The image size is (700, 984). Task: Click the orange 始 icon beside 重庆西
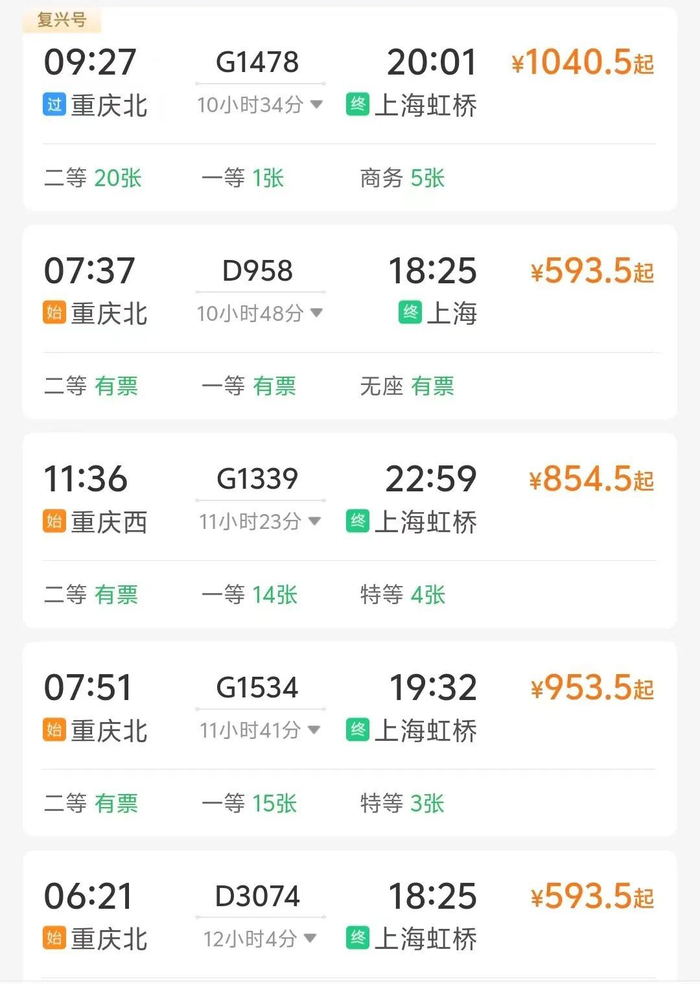(54, 521)
